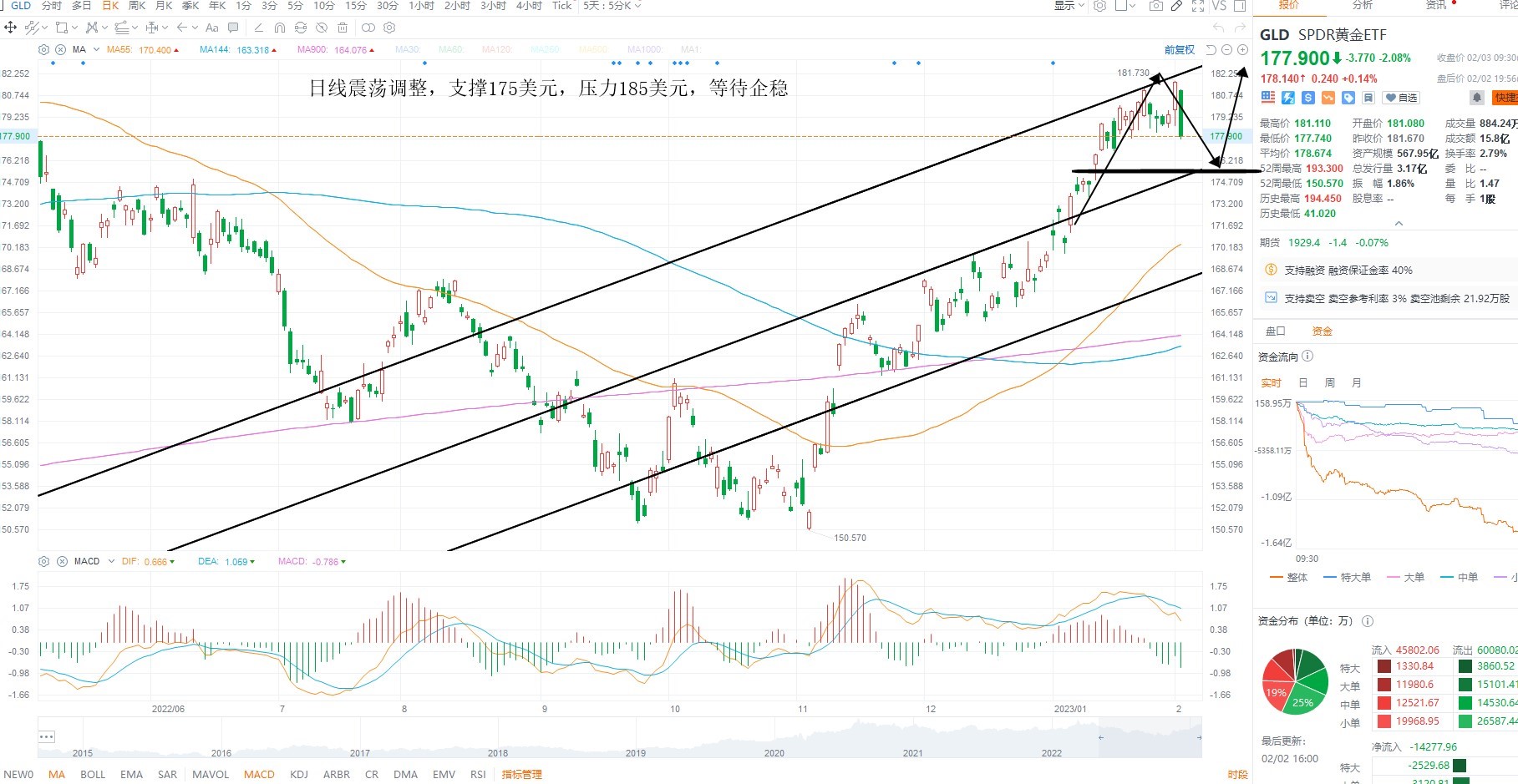Image resolution: width=1518 pixels, height=784 pixels.
Task: Open the MA indicator type dropdown
Action: click(86, 50)
